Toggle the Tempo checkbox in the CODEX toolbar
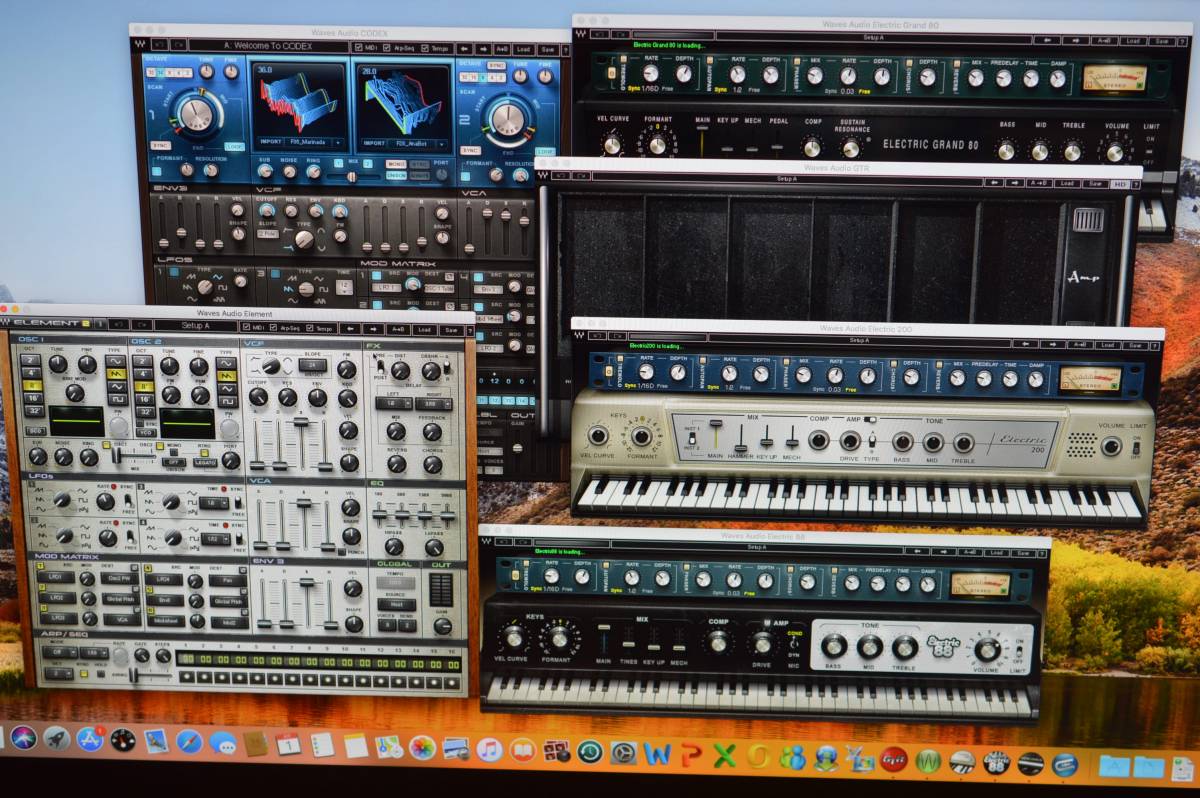 [426, 46]
